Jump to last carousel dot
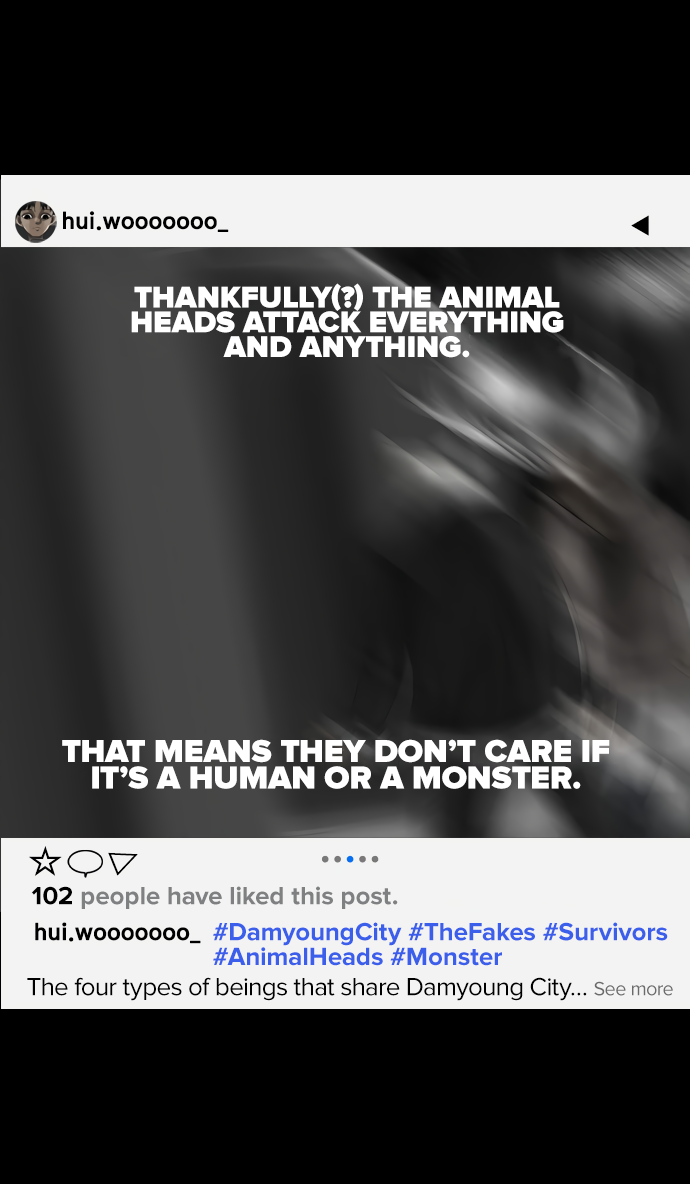Image resolution: width=690 pixels, height=1184 pixels. click(x=374, y=859)
